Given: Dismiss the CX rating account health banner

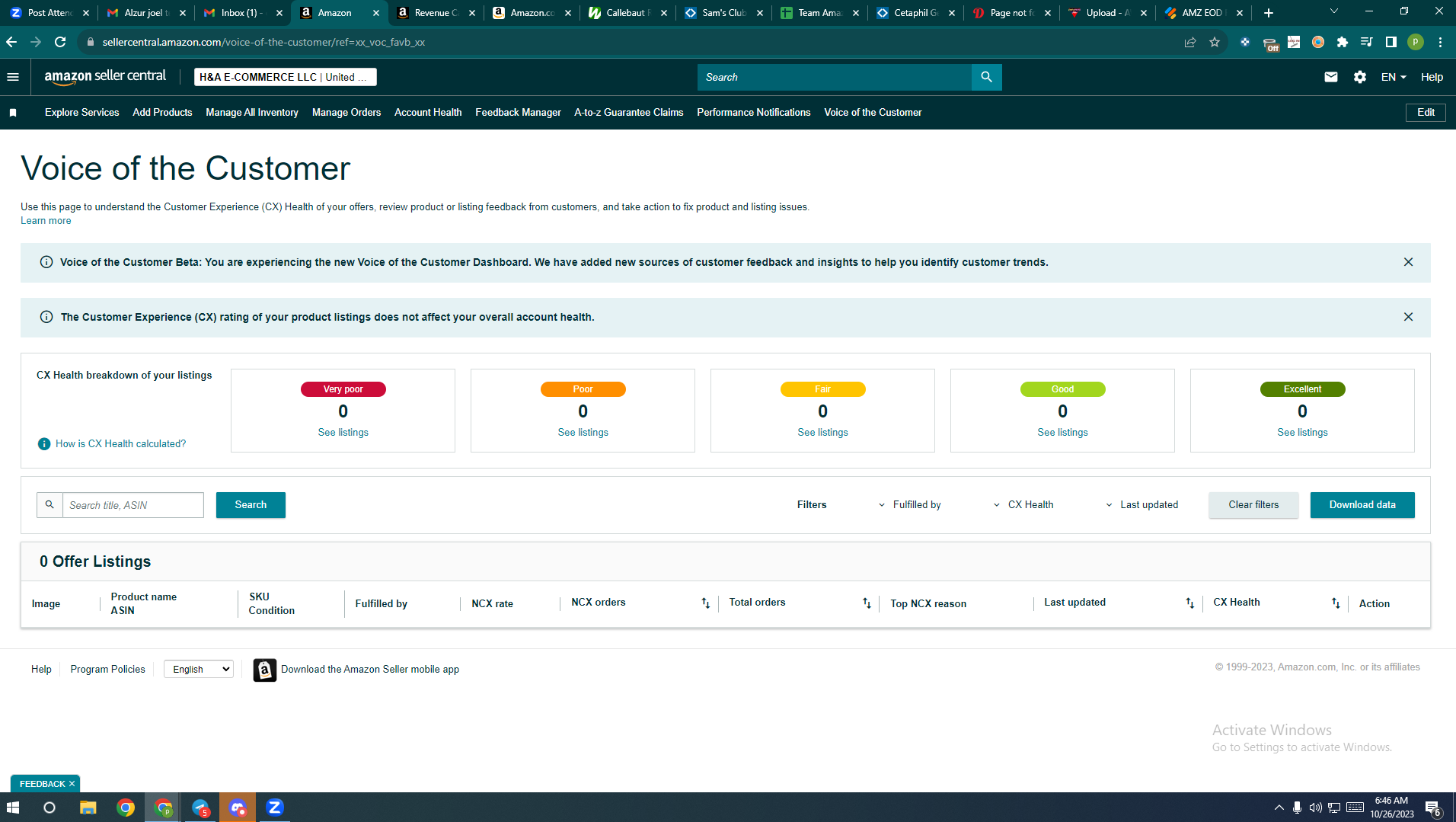Looking at the screenshot, I should (1408, 317).
